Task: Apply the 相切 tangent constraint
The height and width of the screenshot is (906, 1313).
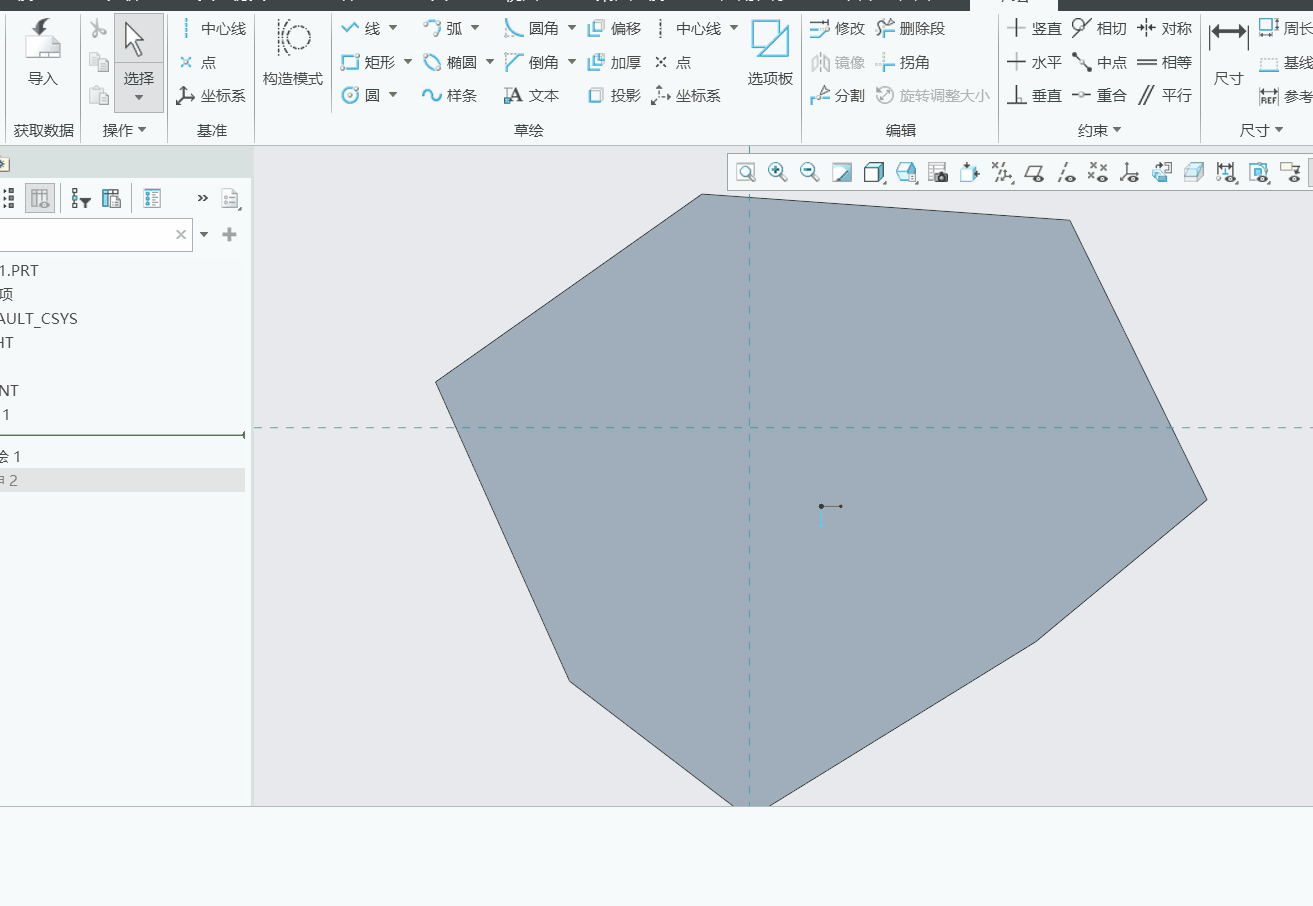Action: [x=1099, y=28]
